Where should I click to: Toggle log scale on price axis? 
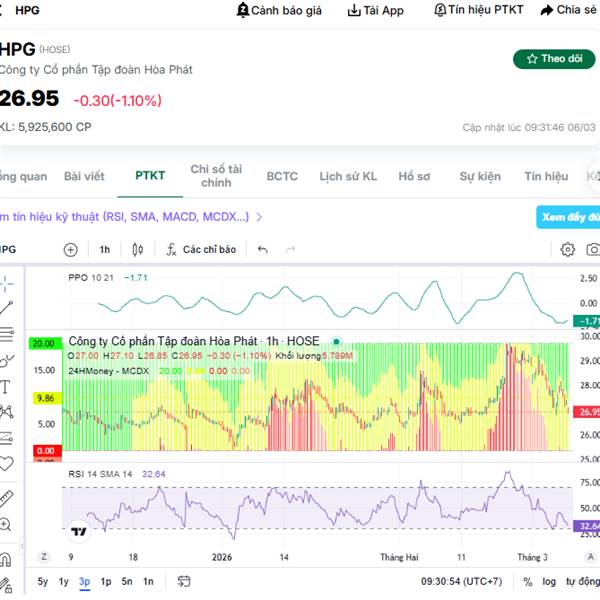pyautogui.click(x=551, y=581)
